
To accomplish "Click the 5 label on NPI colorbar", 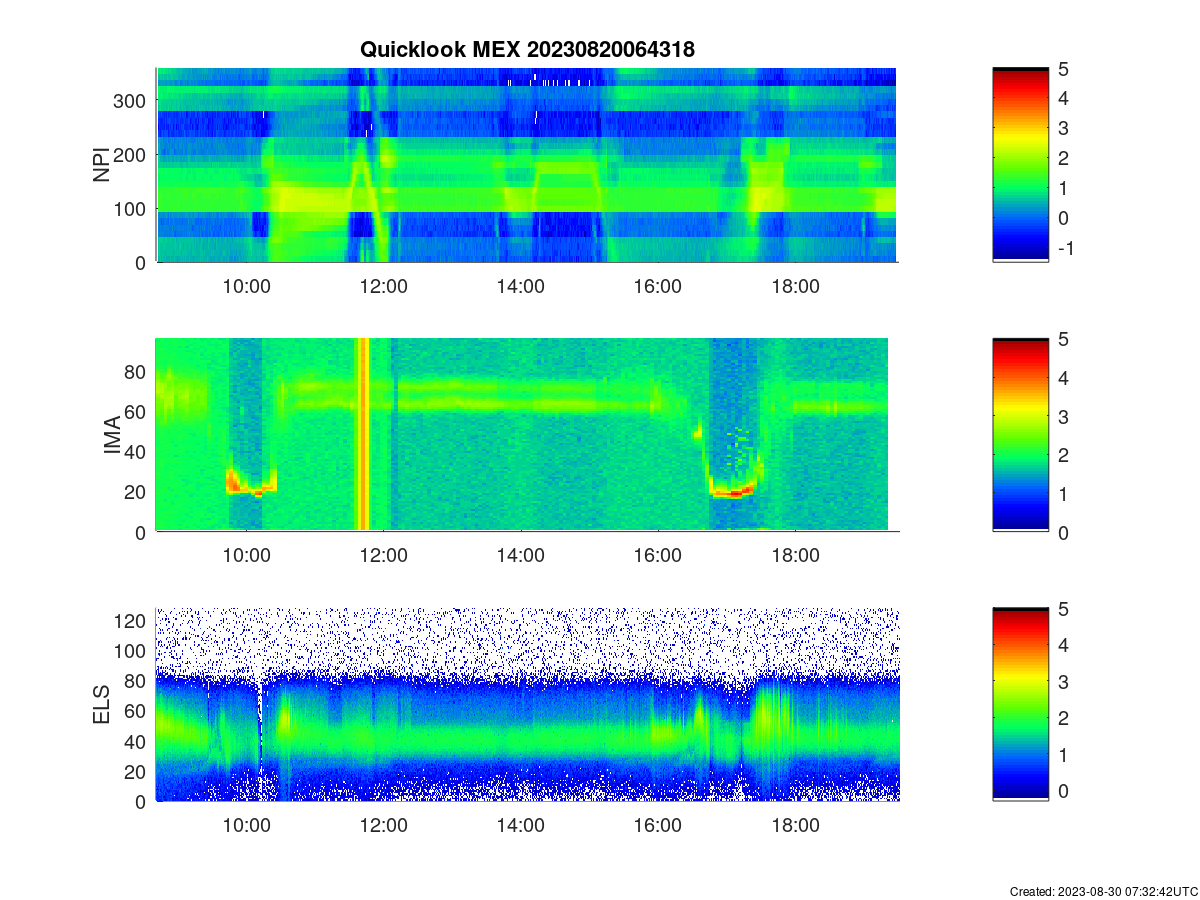I will (1064, 69).
